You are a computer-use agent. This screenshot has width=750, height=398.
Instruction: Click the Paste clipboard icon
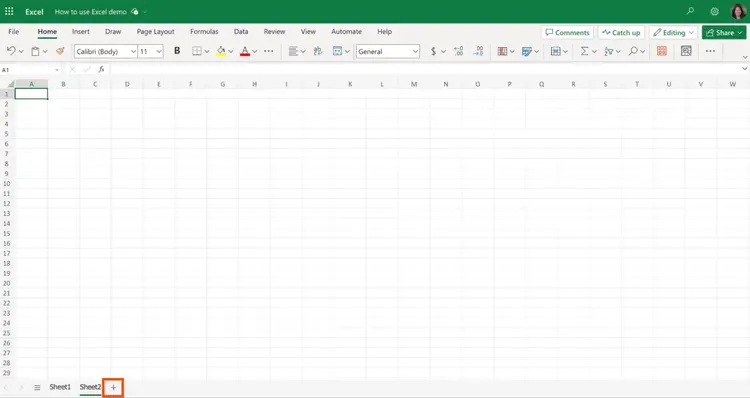point(35,51)
